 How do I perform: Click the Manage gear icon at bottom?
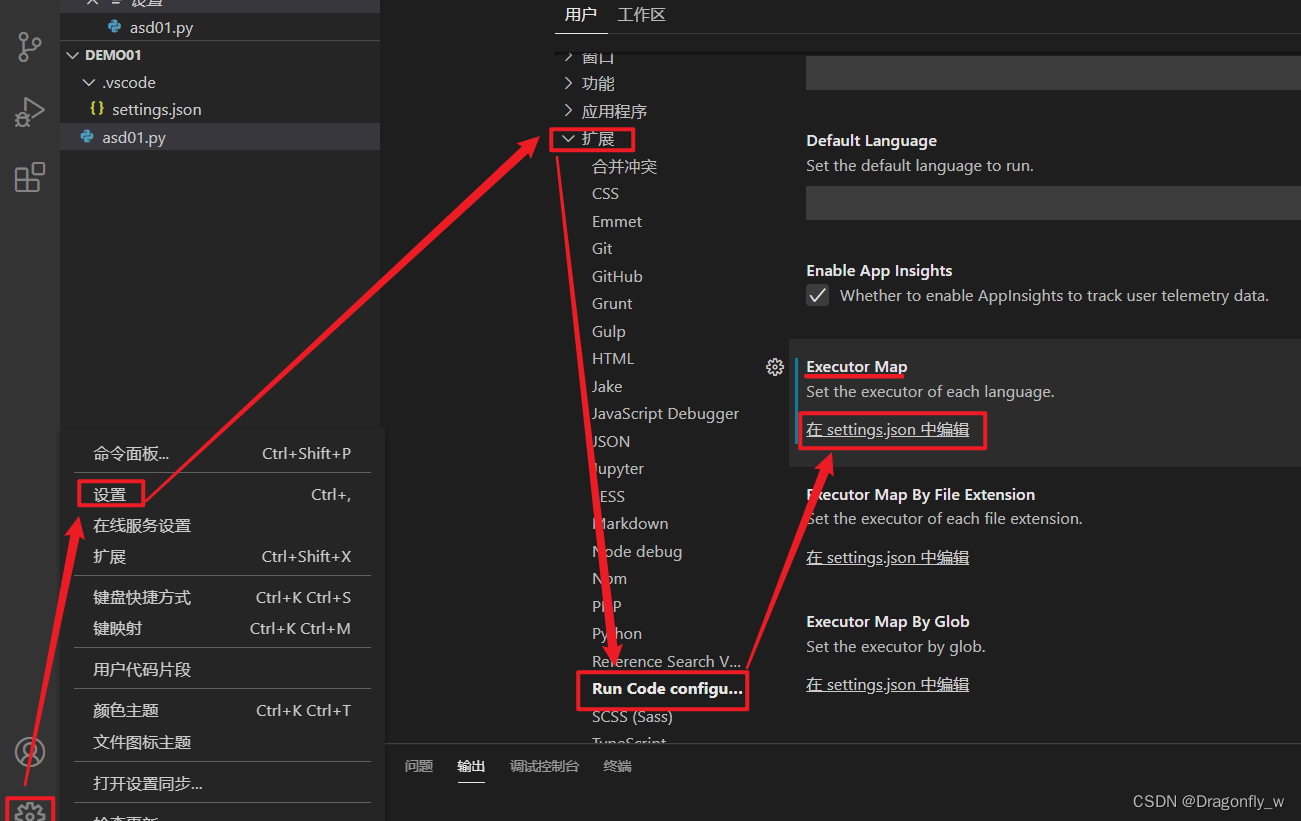(30, 812)
